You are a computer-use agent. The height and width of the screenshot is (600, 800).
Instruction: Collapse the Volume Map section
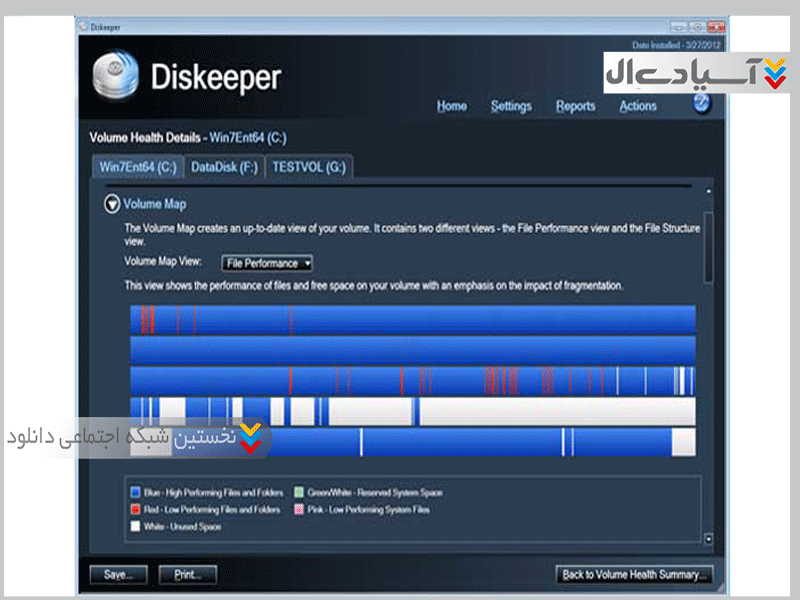(112, 204)
